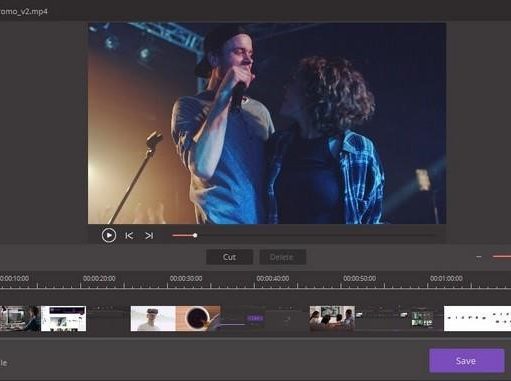The height and width of the screenshot is (381, 511).
Task: Skip to the next frame marker icon
Action: pos(149,236)
